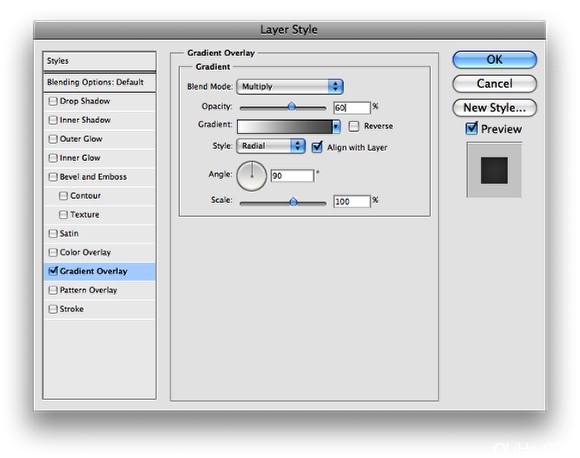This screenshot has height=458, width=580.
Task: Select the Stroke style entry
Action: (100, 309)
